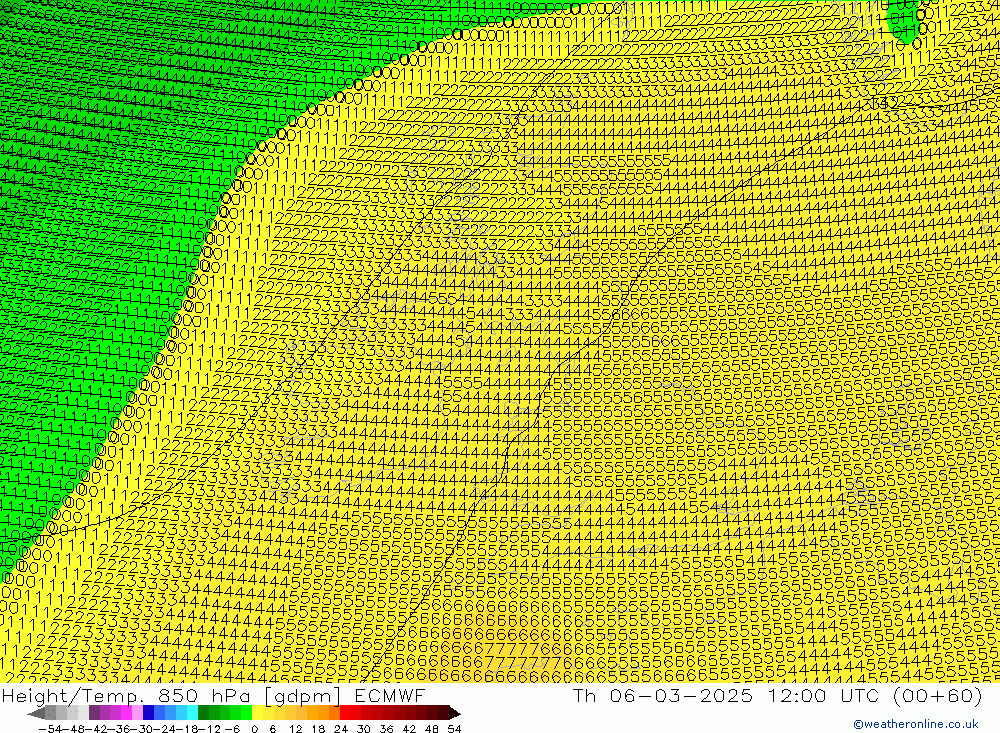
Task: Click the legend label '-54'
Action: click(50, 729)
